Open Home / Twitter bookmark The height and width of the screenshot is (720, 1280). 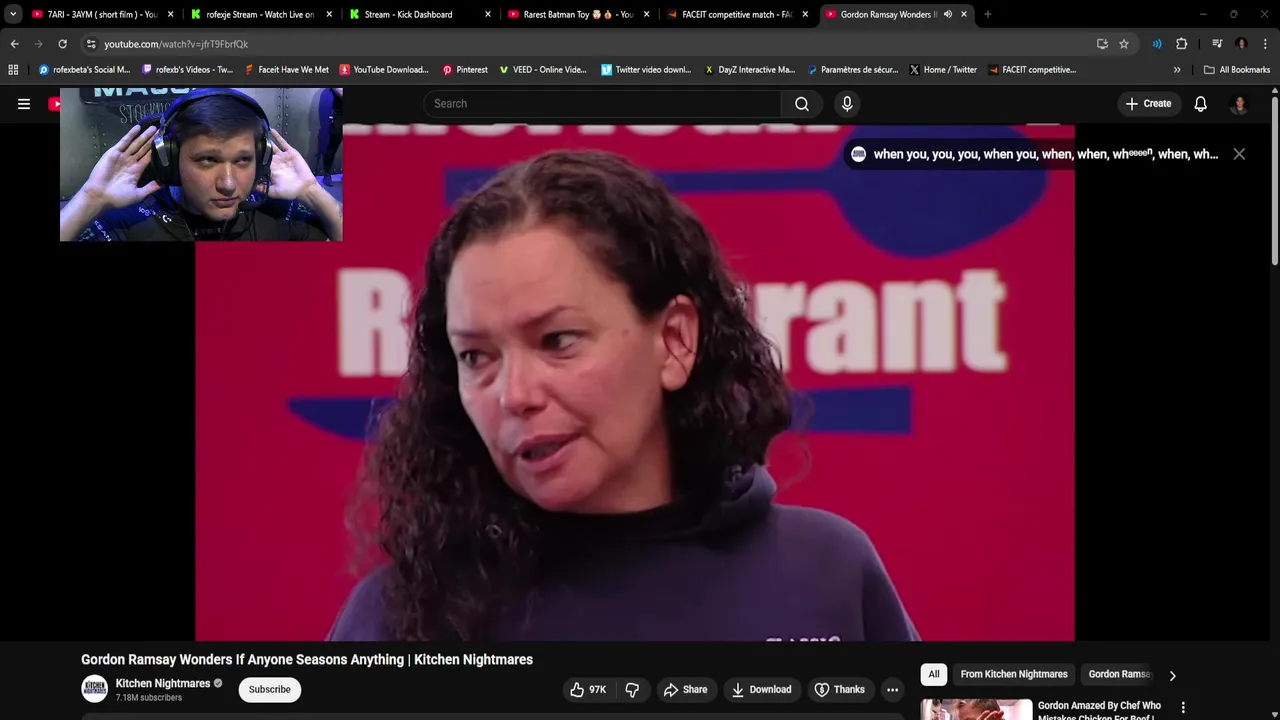(943, 70)
